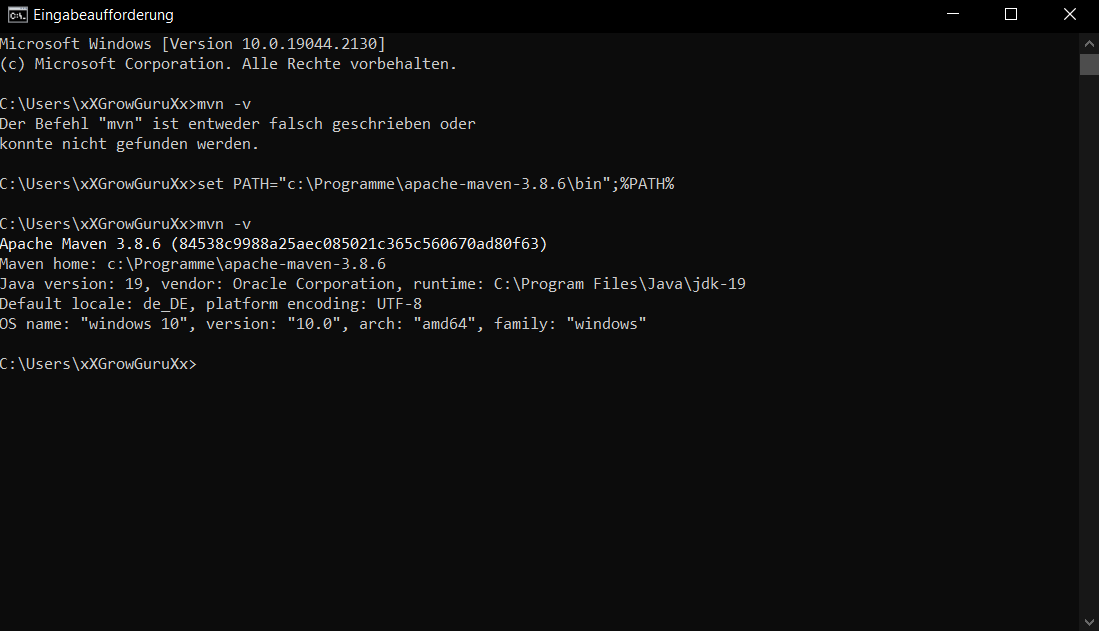1099x631 pixels.
Task: Click the Default locale de_DE line
Action: click(x=211, y=304)
